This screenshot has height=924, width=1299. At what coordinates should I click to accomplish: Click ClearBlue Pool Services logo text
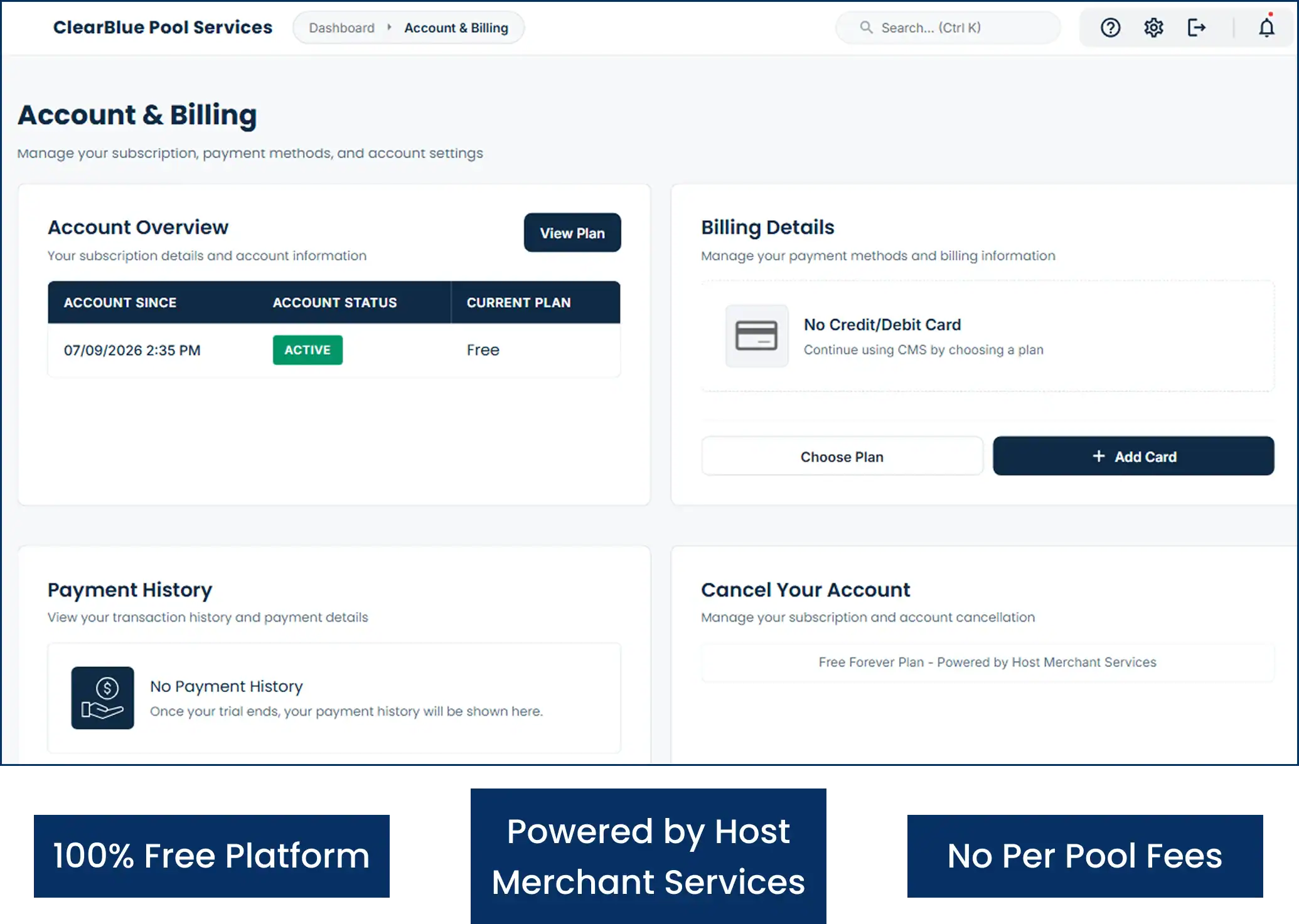coord(163,27)
